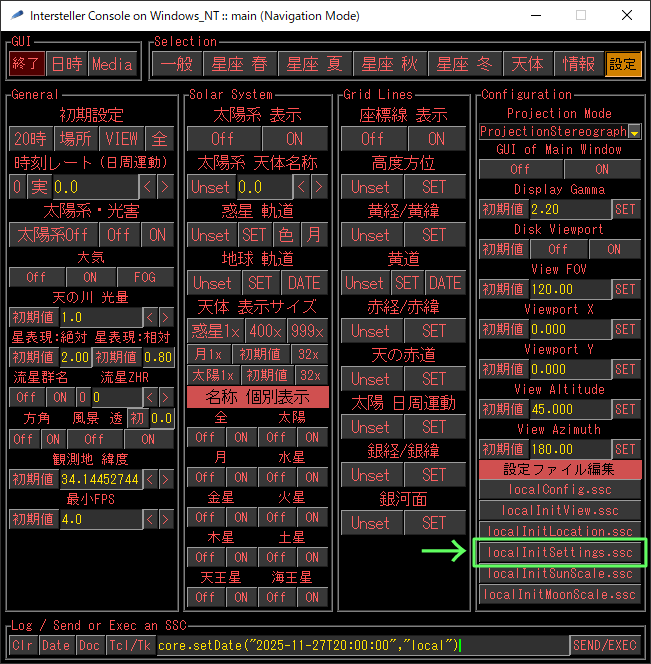The height and width of the screenshot is (664, 651).
Task: Select the 天体 selection tab
Action: click(x=527, y=64)
